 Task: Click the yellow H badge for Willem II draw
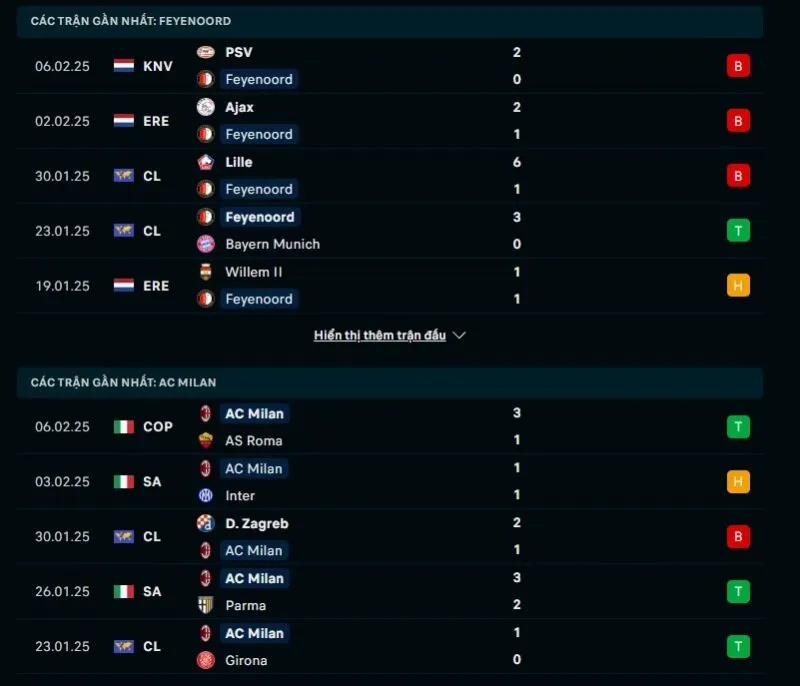(x=738, y=285)
